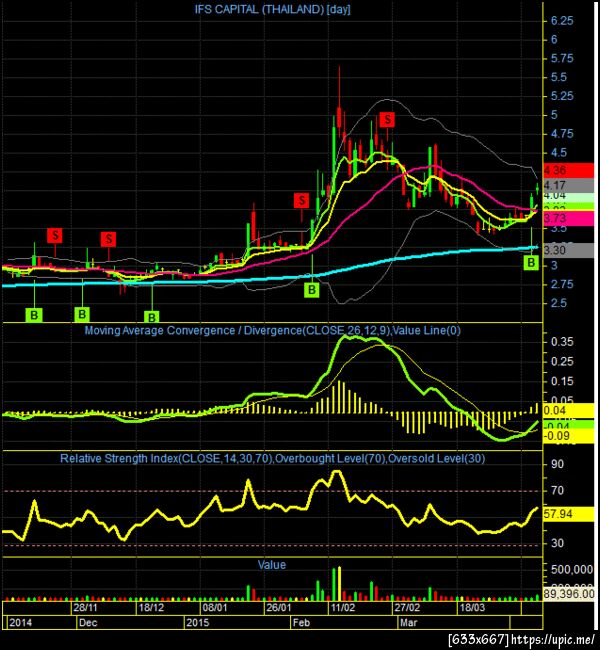Click the Value volume panel title

click(272, 565)
